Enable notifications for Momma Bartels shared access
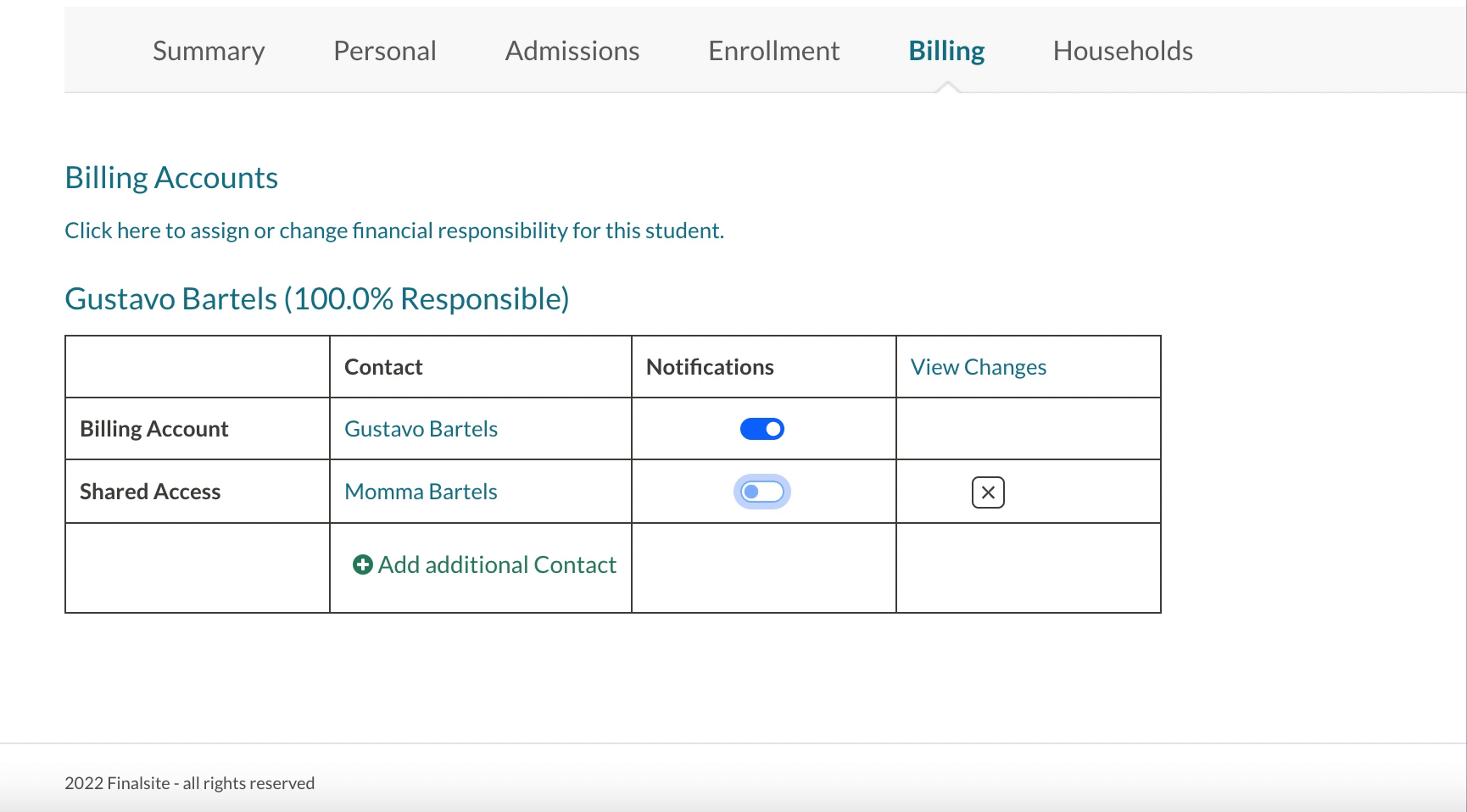This screenshot has height=812, width=1467. [x=761, y=492]
